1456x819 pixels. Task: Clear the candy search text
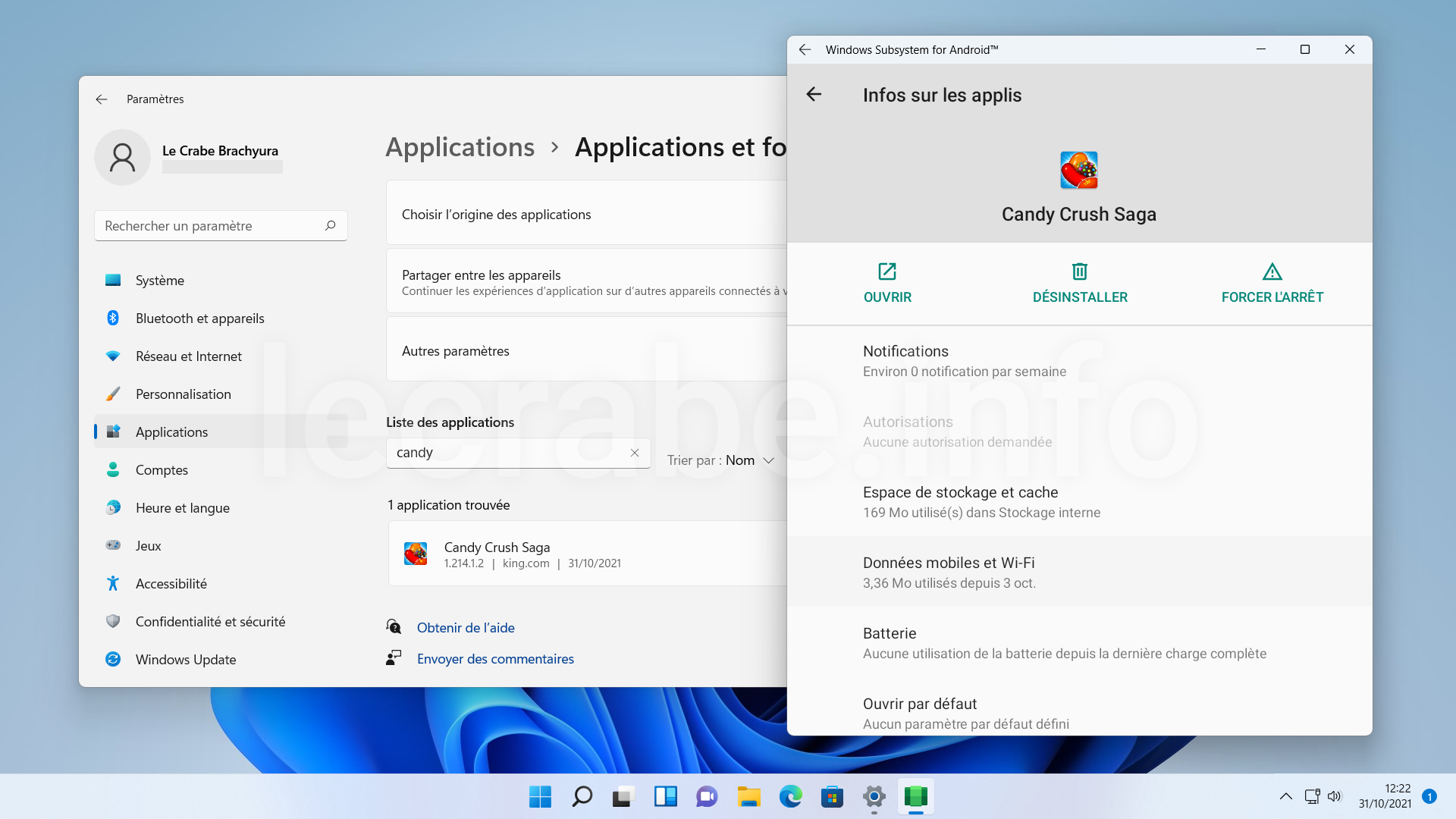(x=635, y=453)
